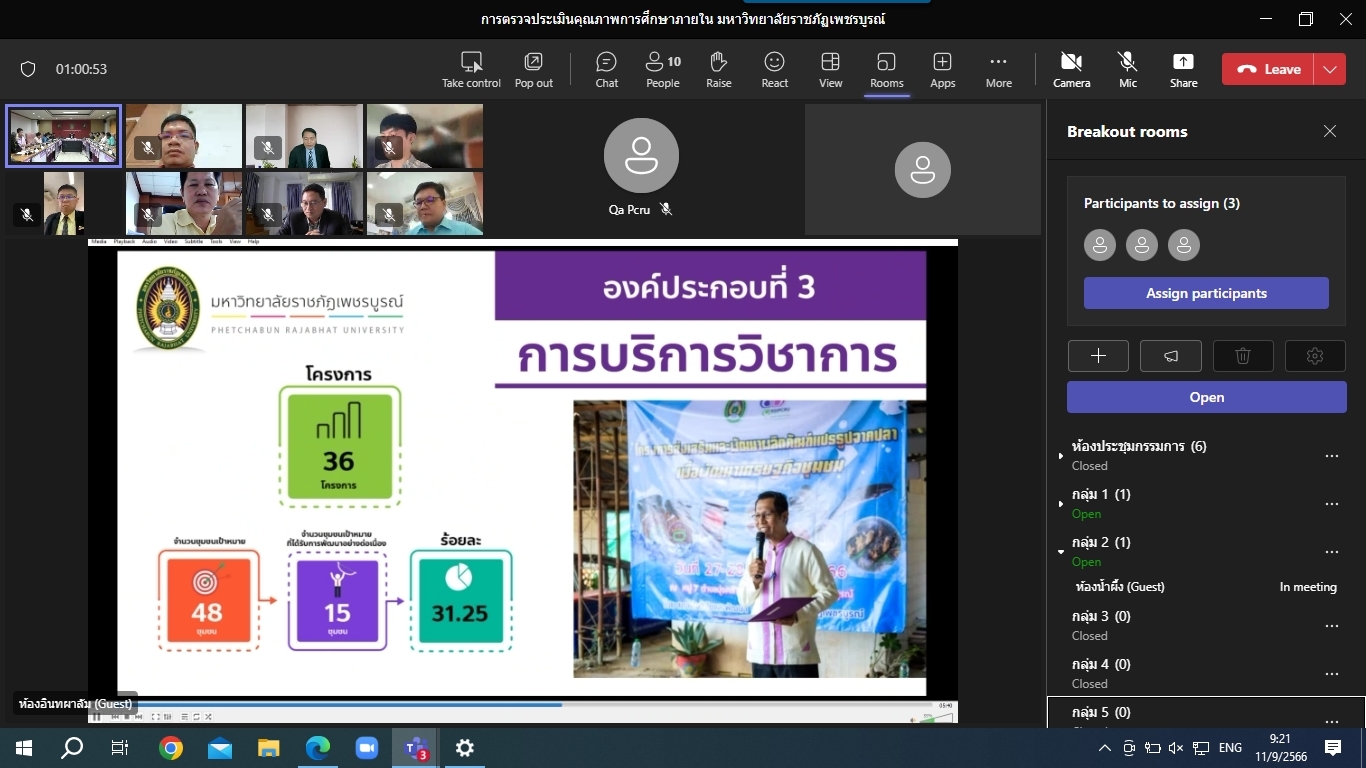The width and height of the screenshot is (1366, 768).
Task: Add a new breakout room
Action: click(x=1098, y=356)
